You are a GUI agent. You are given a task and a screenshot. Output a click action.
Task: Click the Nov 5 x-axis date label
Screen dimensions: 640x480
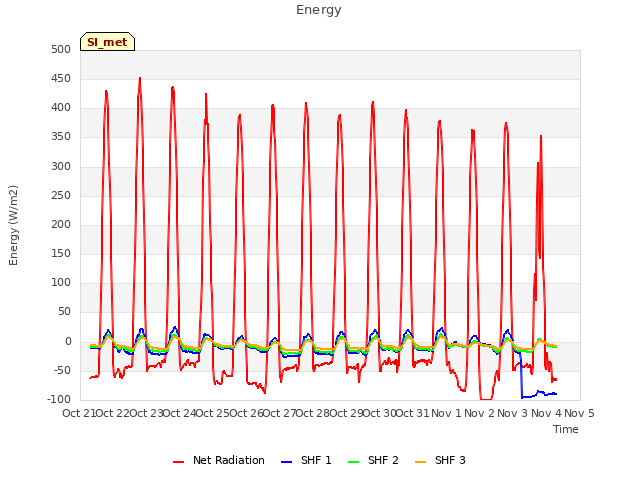[579, 413]
